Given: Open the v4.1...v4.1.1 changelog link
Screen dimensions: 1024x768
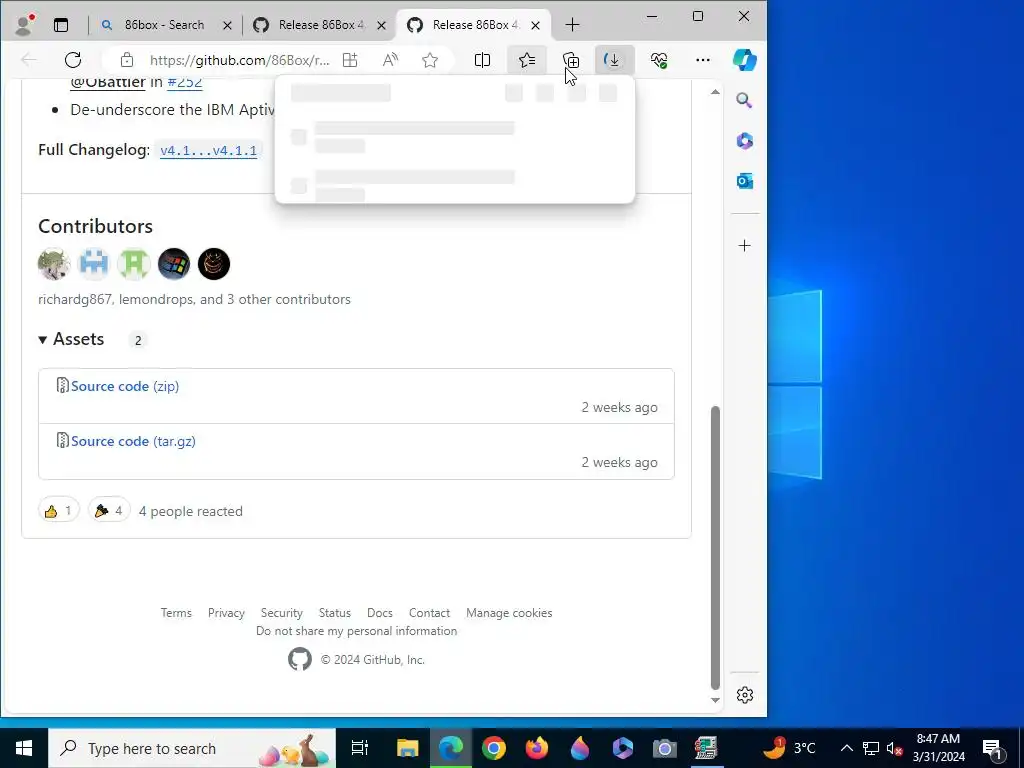Looking at the screenshot, I should click(x=208, y=150).
